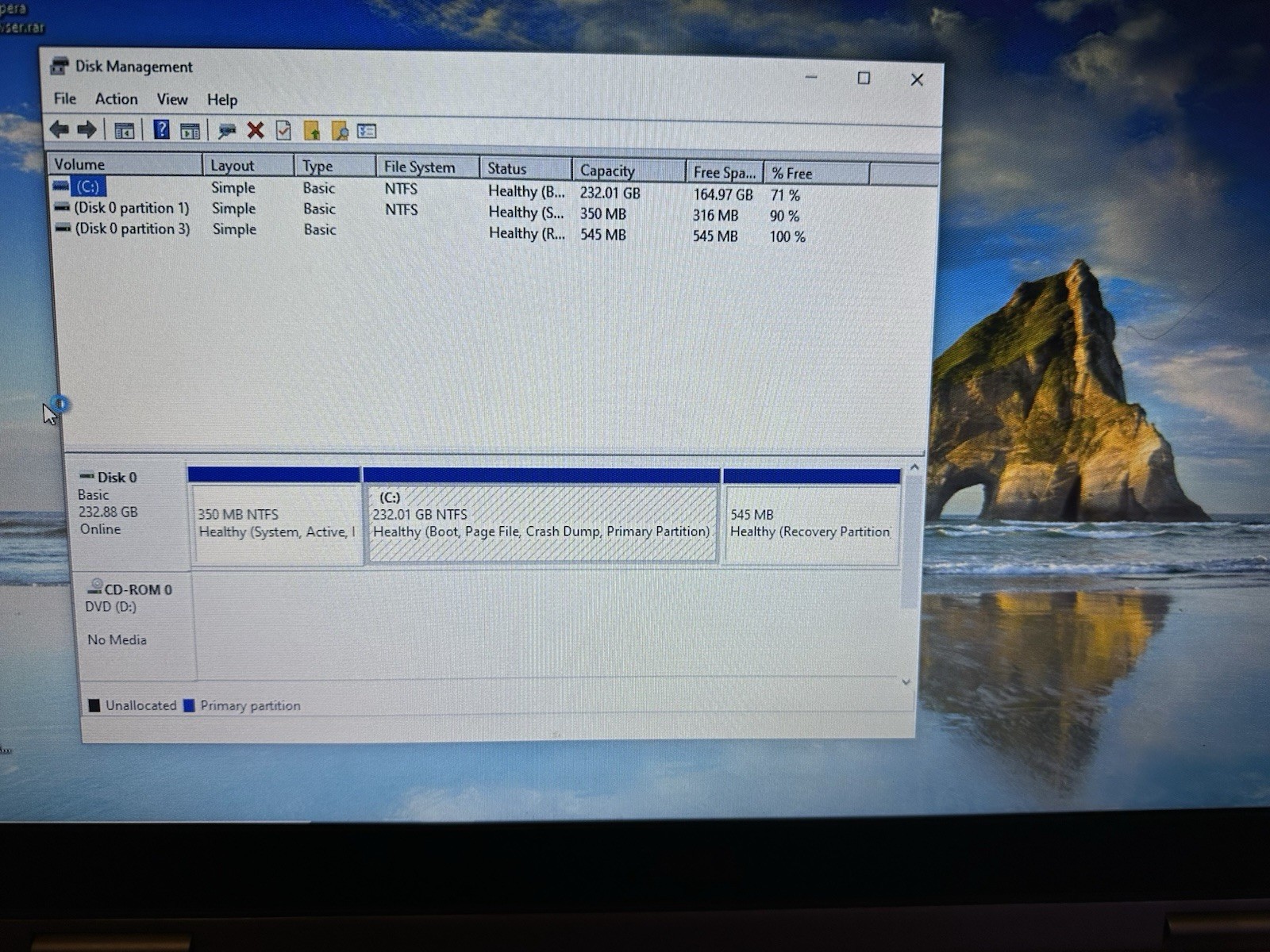Toggle the Show/Hide Console Tree icon

pyautogui.click(x=124, y=130)
